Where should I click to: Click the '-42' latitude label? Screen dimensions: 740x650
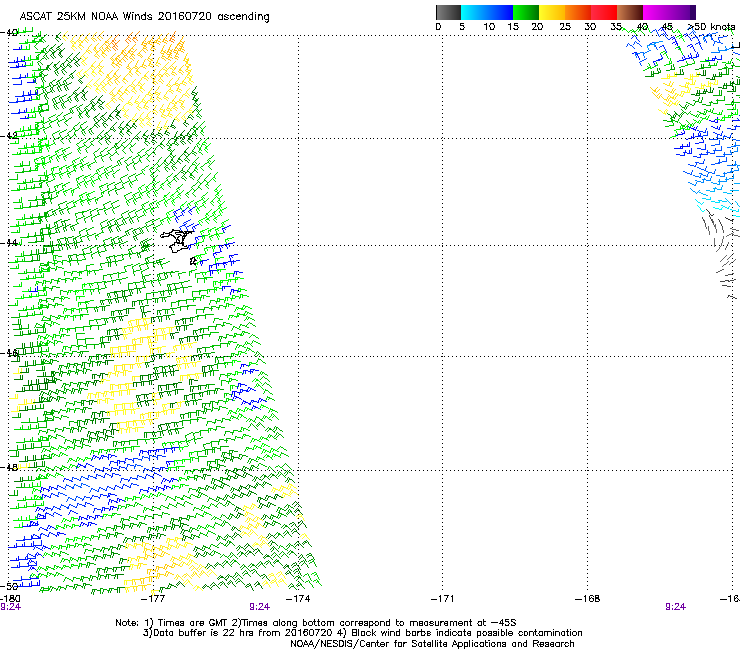9,135
